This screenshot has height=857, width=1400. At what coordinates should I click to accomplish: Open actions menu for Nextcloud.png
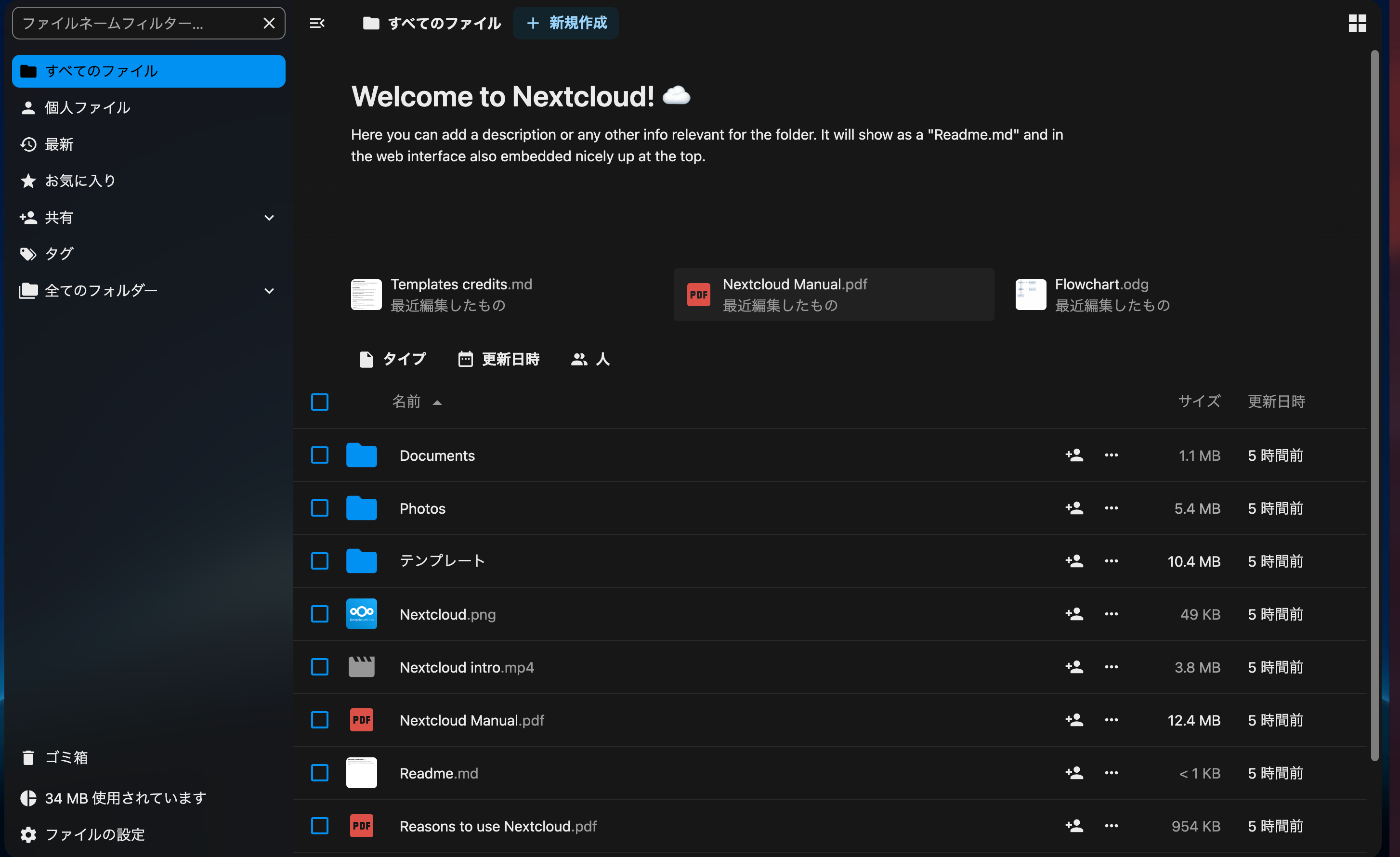point(1111,614)
